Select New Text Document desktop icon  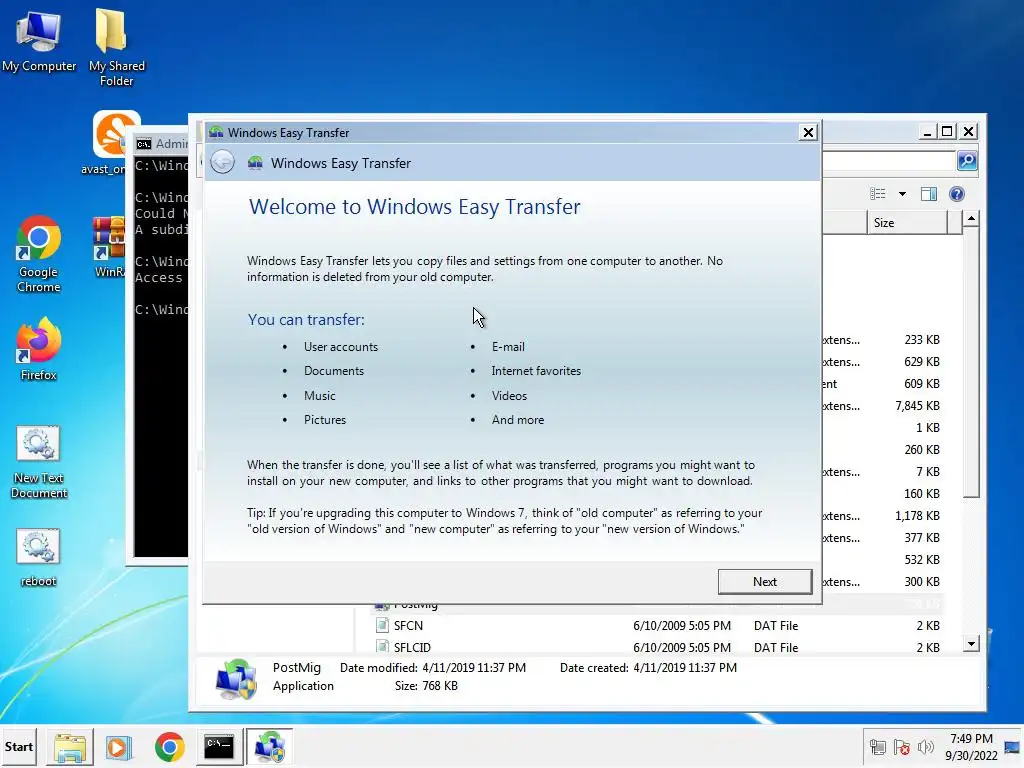tap(39, 462)
